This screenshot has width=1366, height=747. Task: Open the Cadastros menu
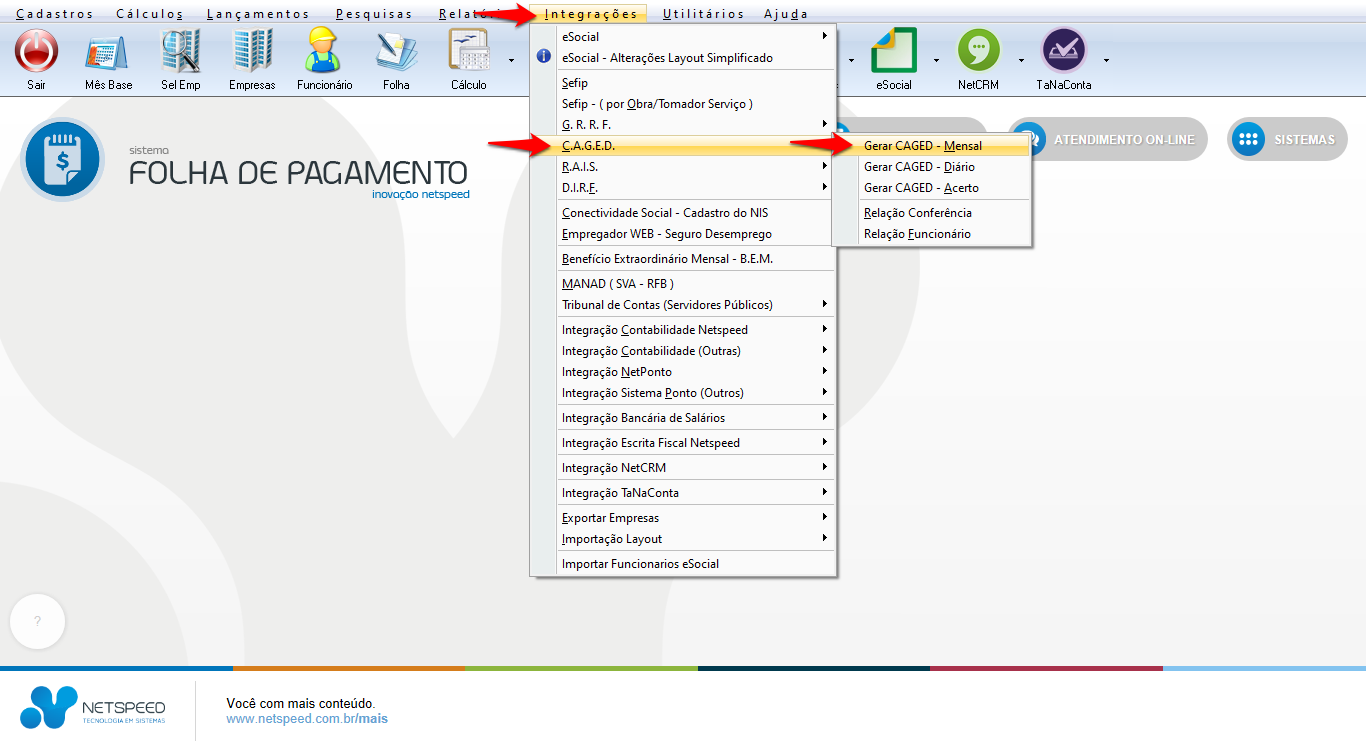point(55,14)
